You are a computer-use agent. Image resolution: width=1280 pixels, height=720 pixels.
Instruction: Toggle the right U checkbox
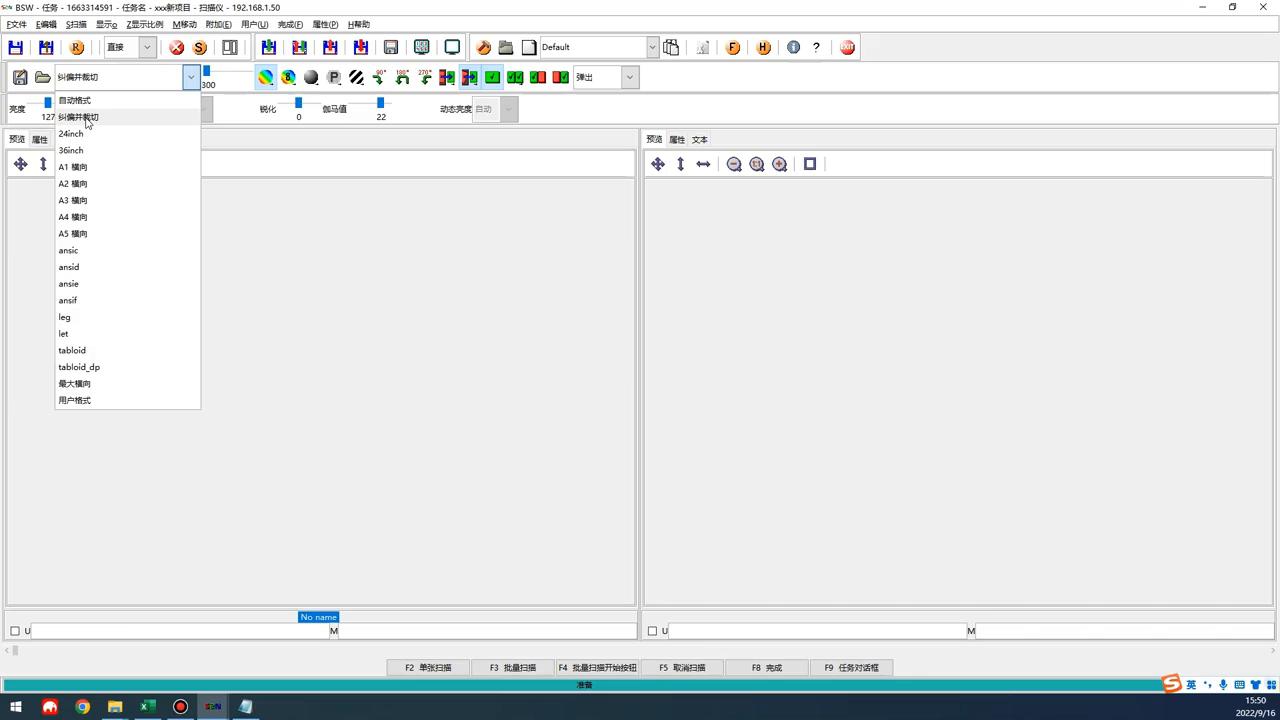tap(652, 631)
